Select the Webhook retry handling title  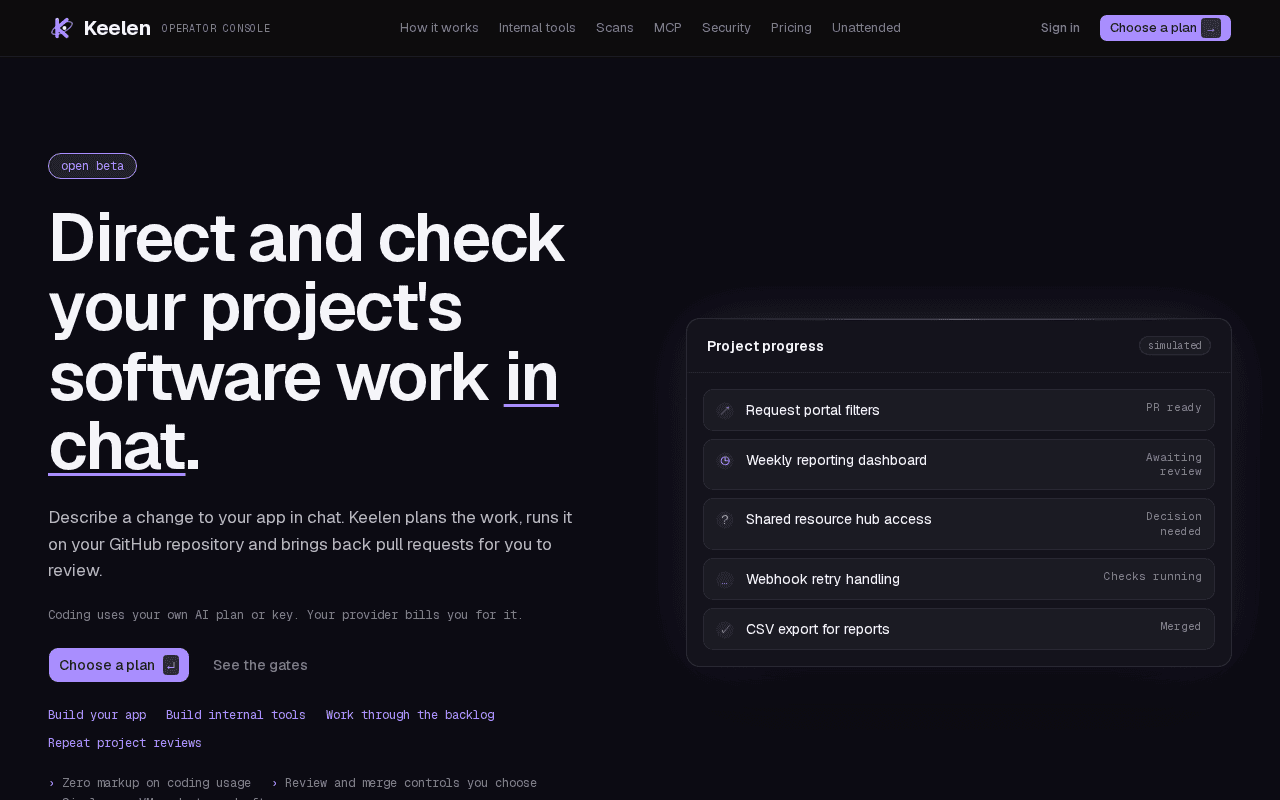pos(823,579)
